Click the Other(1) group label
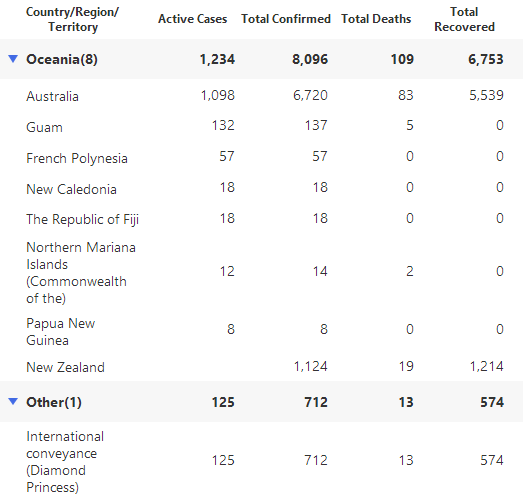The height and width of the screenshot is (503, 523). coord(54,402)
